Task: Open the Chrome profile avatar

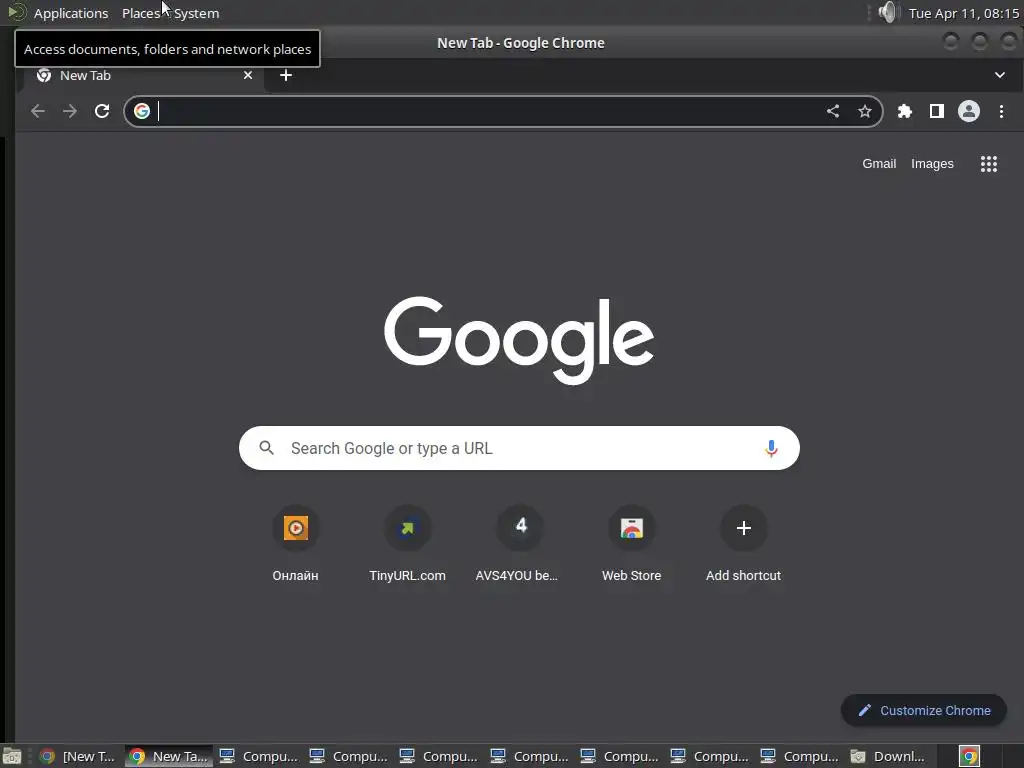Action: pos(968,111)
